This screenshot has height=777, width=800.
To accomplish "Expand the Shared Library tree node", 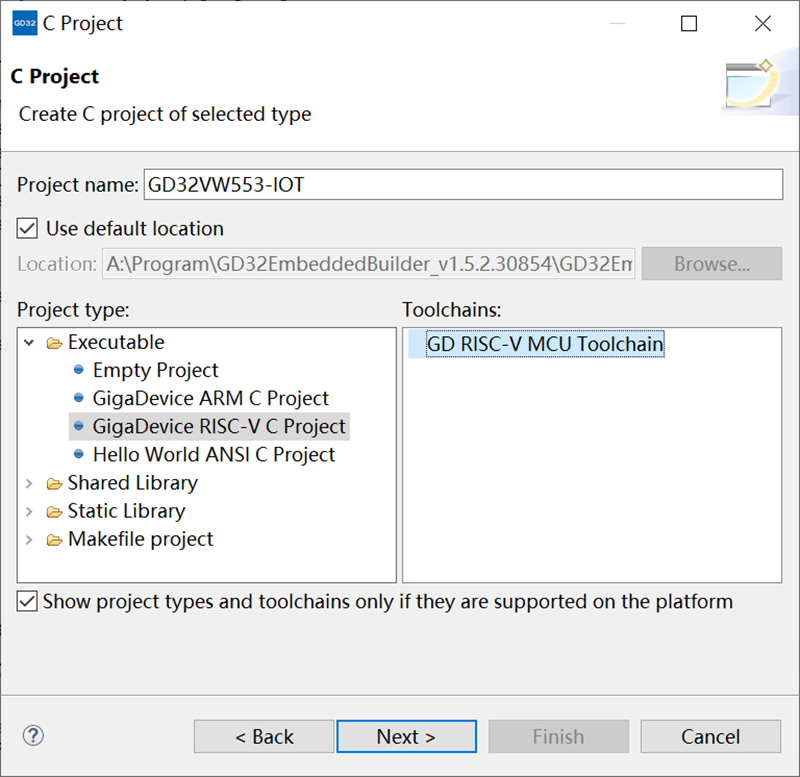I will tap(29, 483).
